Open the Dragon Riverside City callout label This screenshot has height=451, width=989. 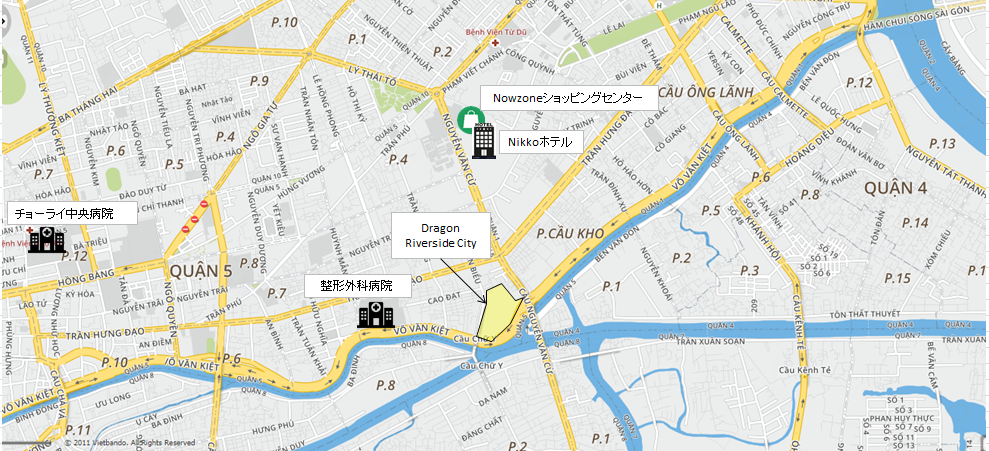[x=440, y=236]
